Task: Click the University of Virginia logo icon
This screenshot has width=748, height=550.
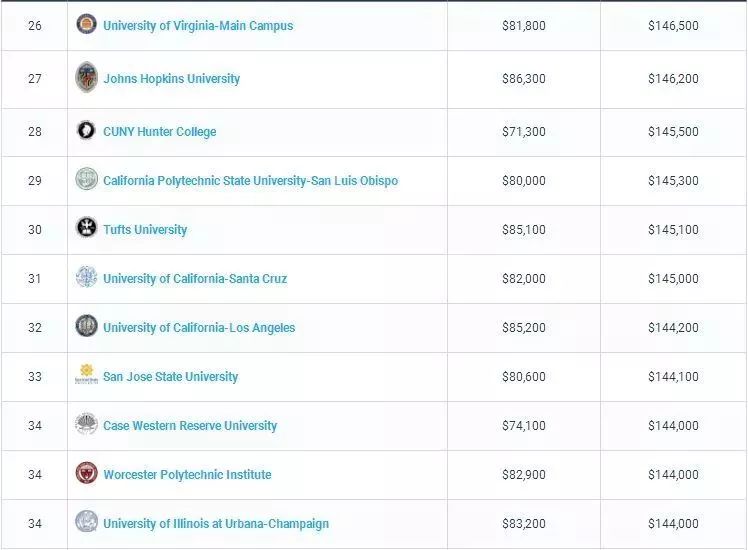Action: click(x=87, y=24)
